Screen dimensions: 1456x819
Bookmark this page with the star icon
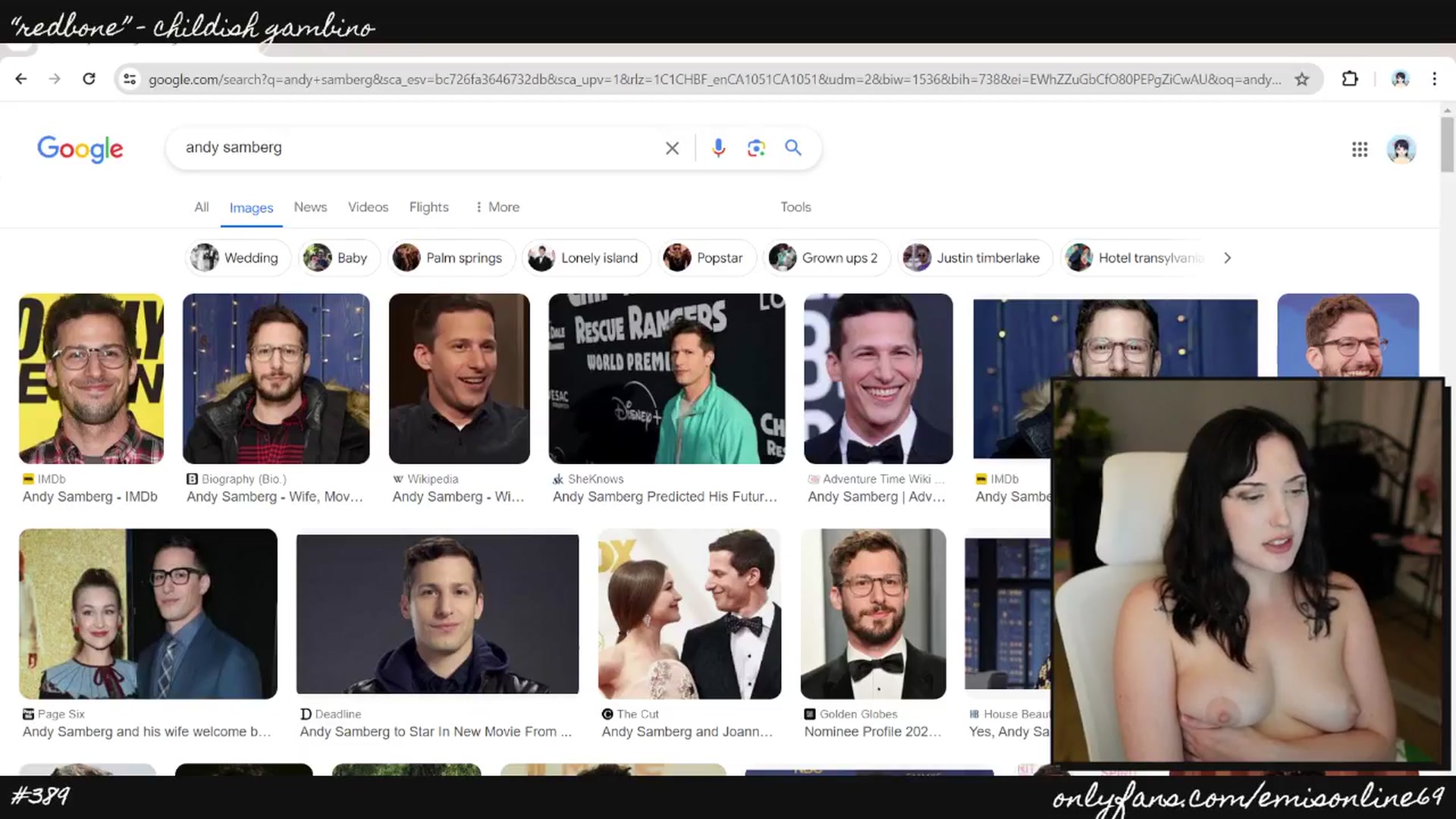(x=1302, y=79)
